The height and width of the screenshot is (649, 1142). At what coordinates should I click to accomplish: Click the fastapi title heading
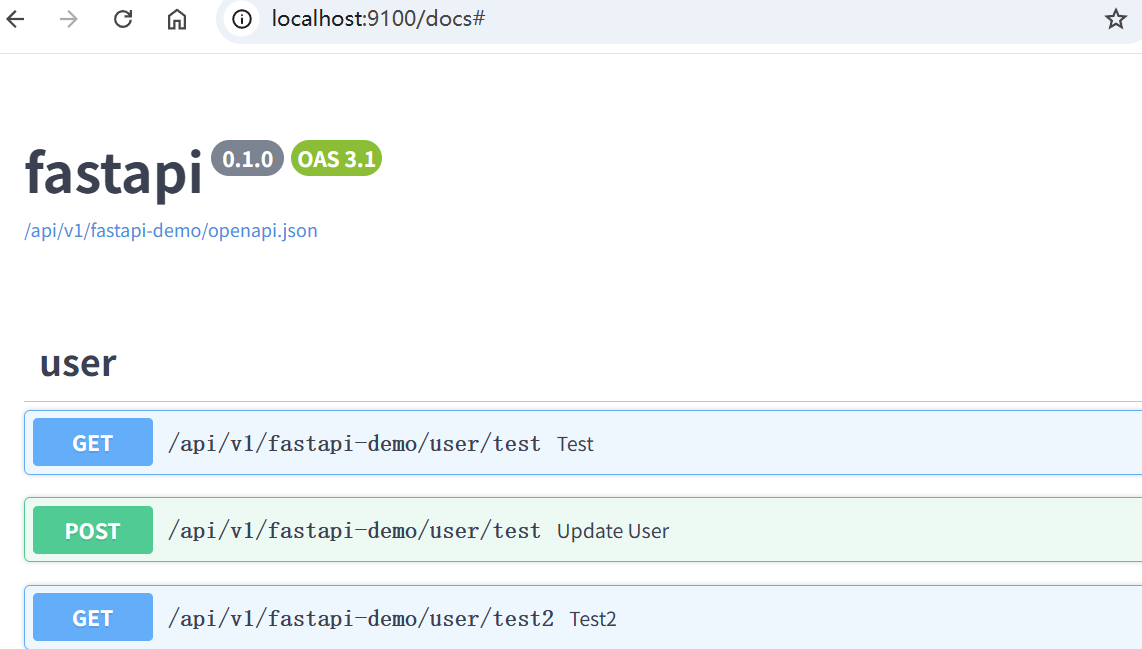click(x=114, y=171)
